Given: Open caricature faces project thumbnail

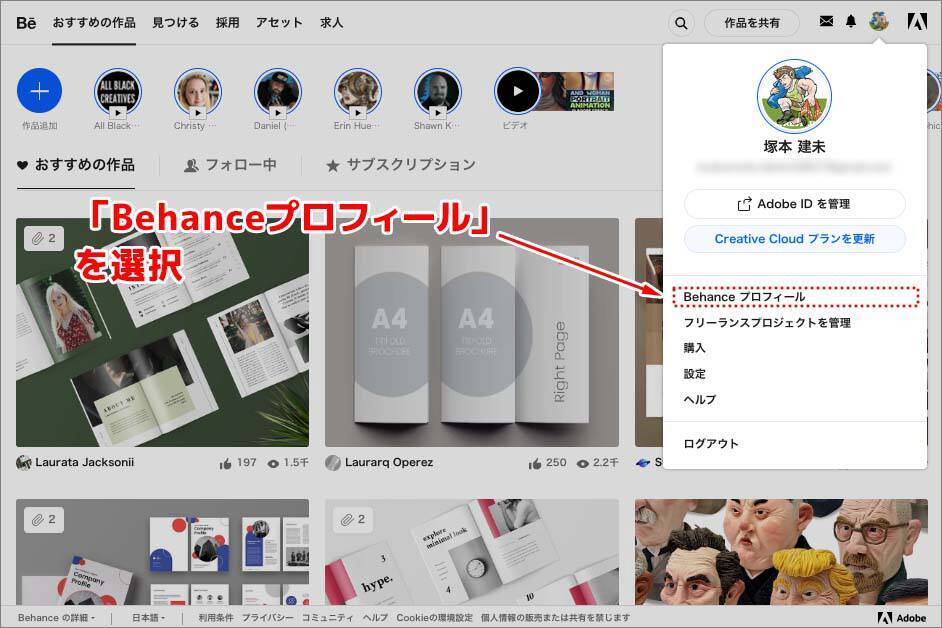Looking at the screenshot, I should coord(781,552).
